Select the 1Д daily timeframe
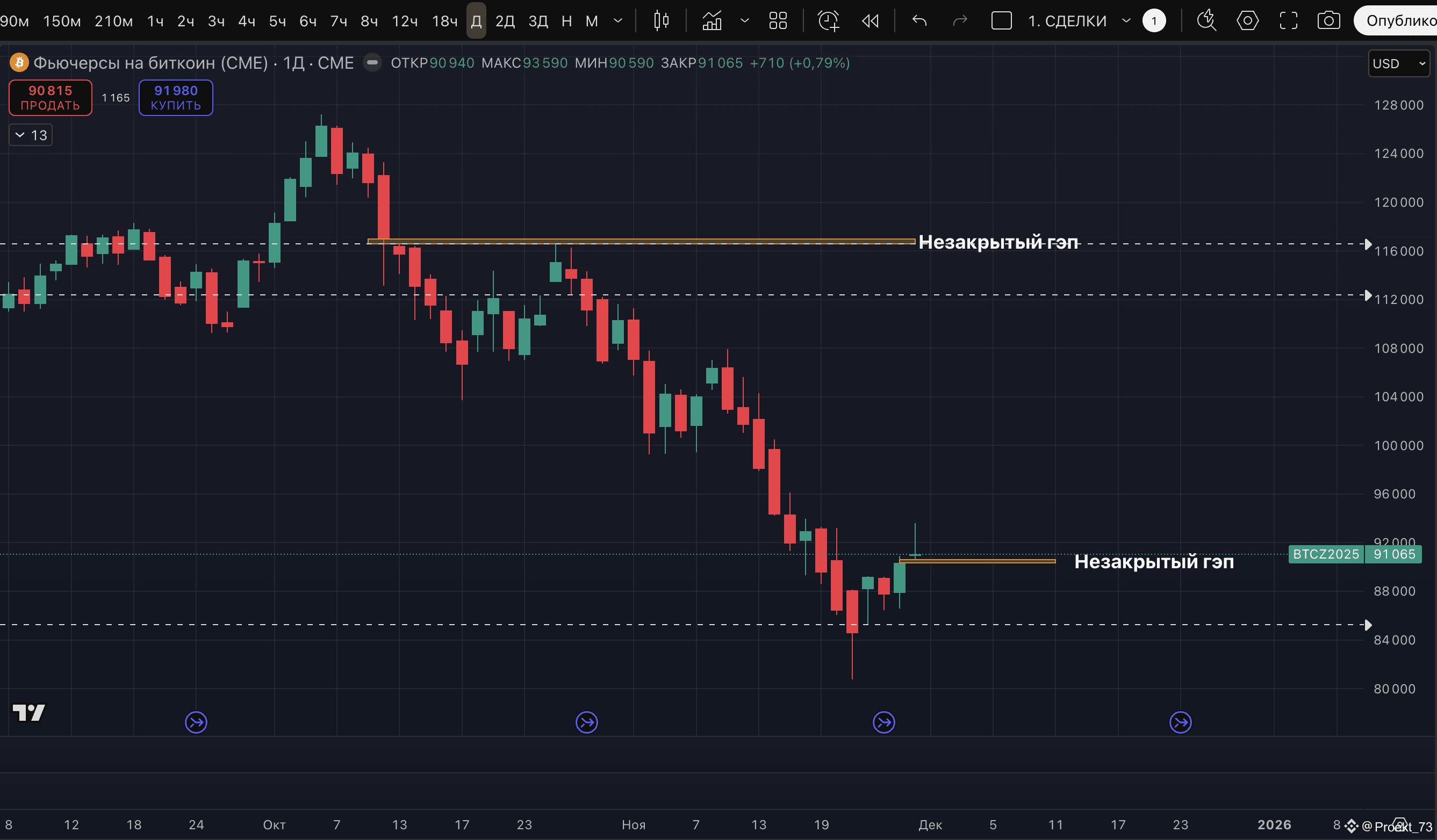This screenshot has width=1437, height=840. [x=476, y=21]
